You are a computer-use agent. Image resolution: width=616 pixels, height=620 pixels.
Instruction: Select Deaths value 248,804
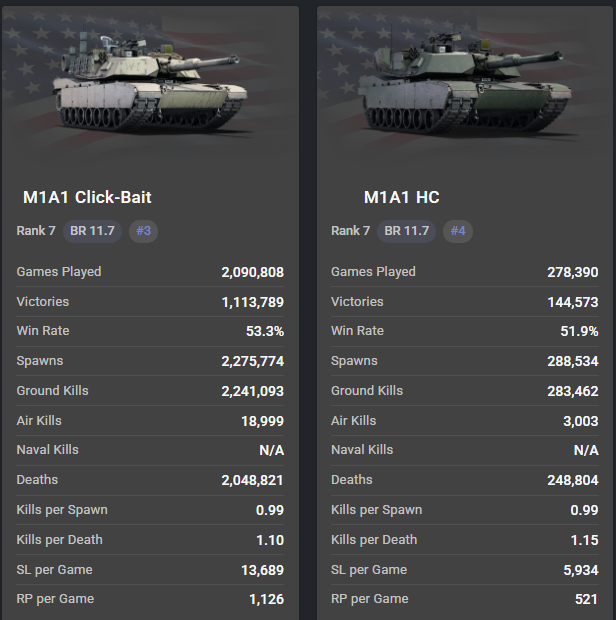click(x=573, y=480)
